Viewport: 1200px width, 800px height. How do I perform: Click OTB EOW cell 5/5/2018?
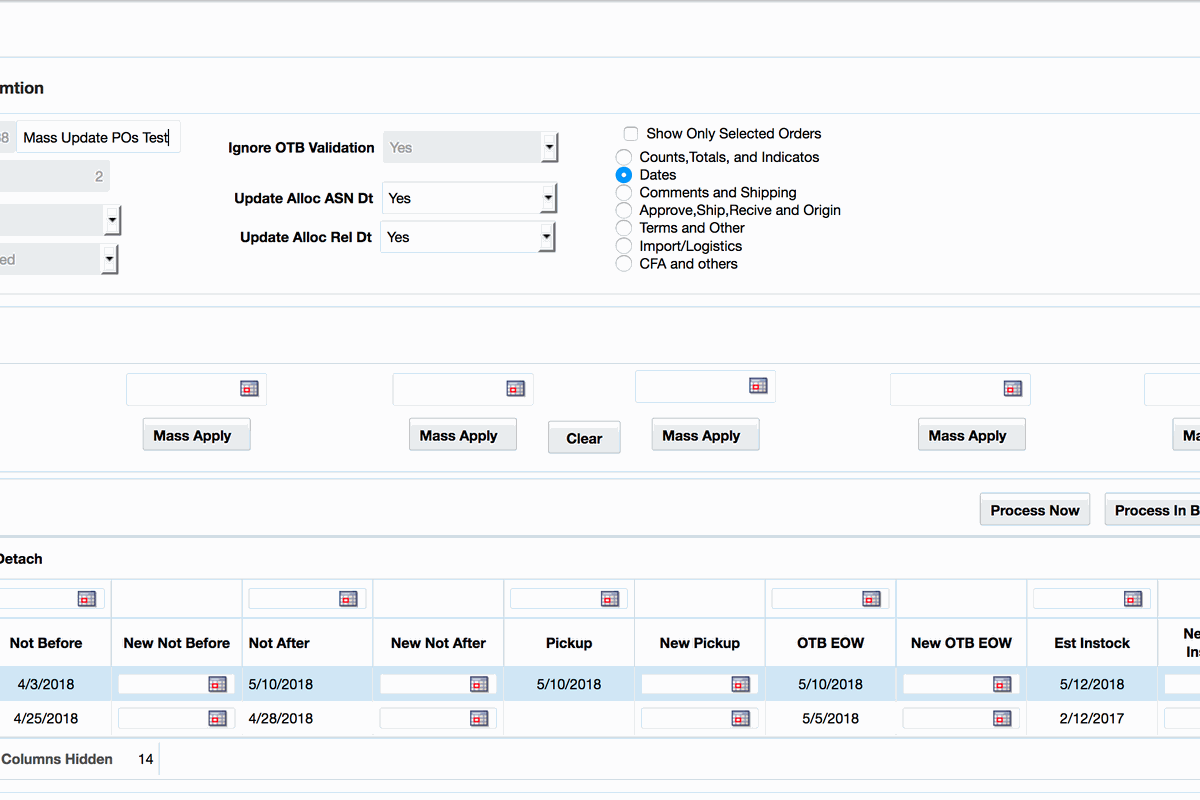(x=831, y=718)
